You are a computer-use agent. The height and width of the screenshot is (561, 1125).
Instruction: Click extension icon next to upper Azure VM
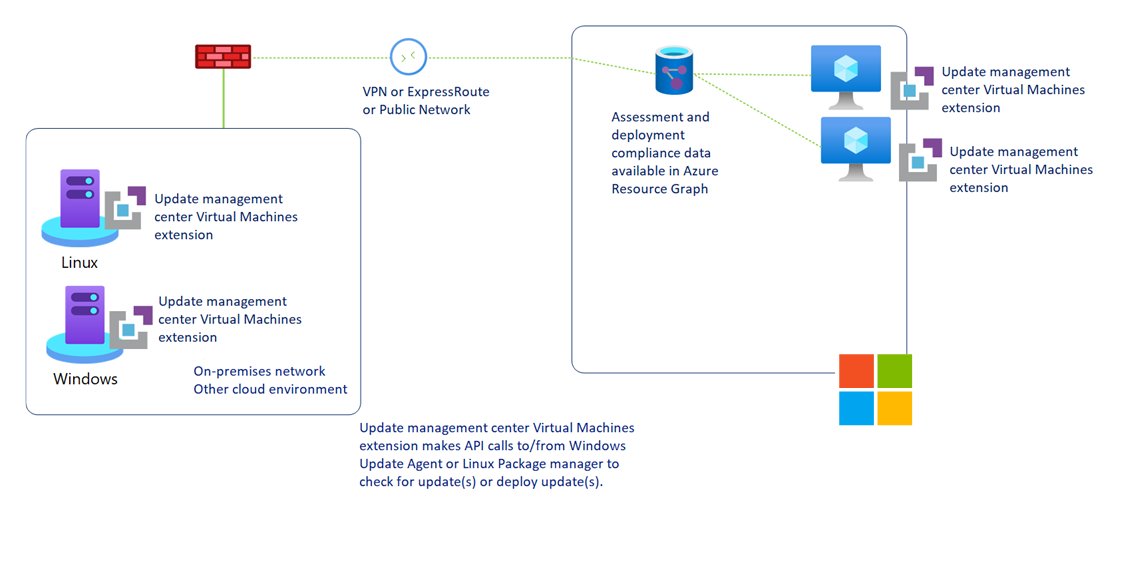point(912,87)
